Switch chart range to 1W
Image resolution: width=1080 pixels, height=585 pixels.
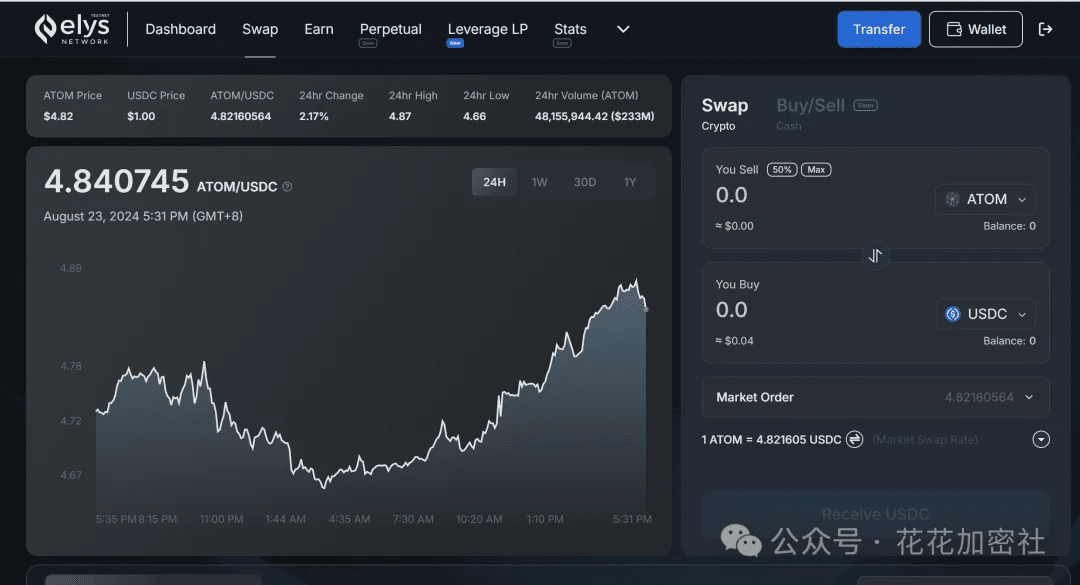tap(540, 182)
